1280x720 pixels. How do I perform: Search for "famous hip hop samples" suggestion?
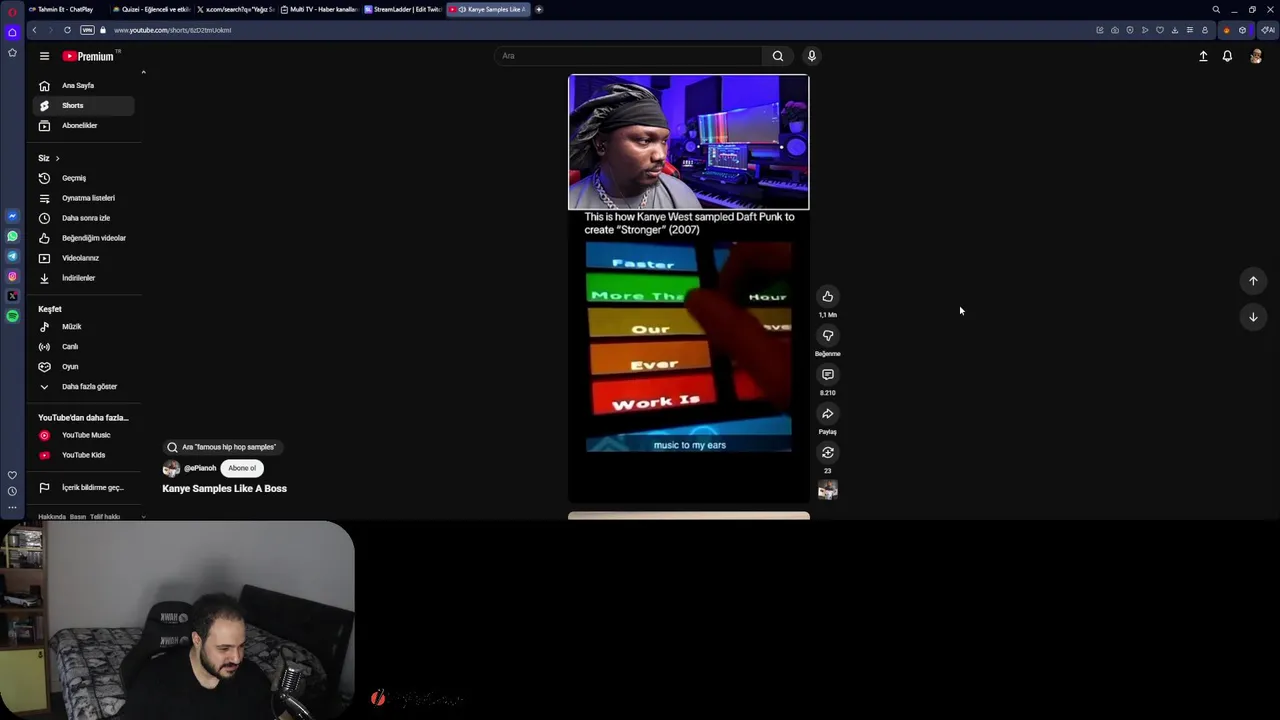[x=221, y=447]
